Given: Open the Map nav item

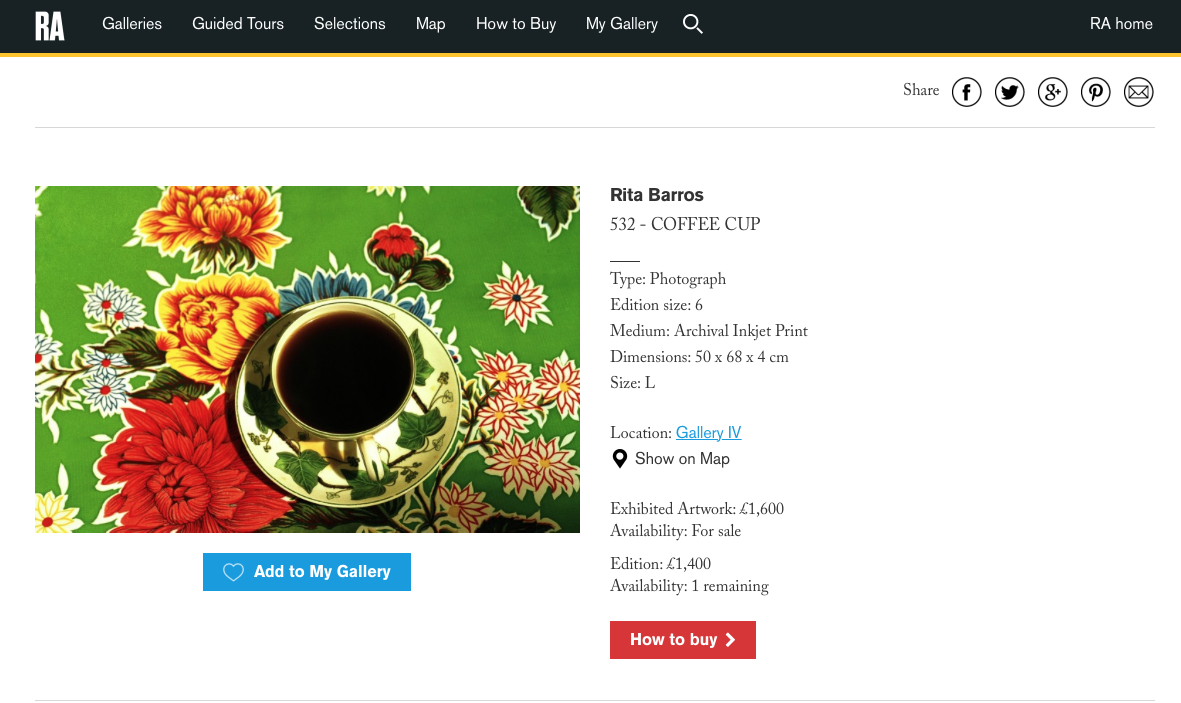Looking at the screenshot, I should click(431, 24).
